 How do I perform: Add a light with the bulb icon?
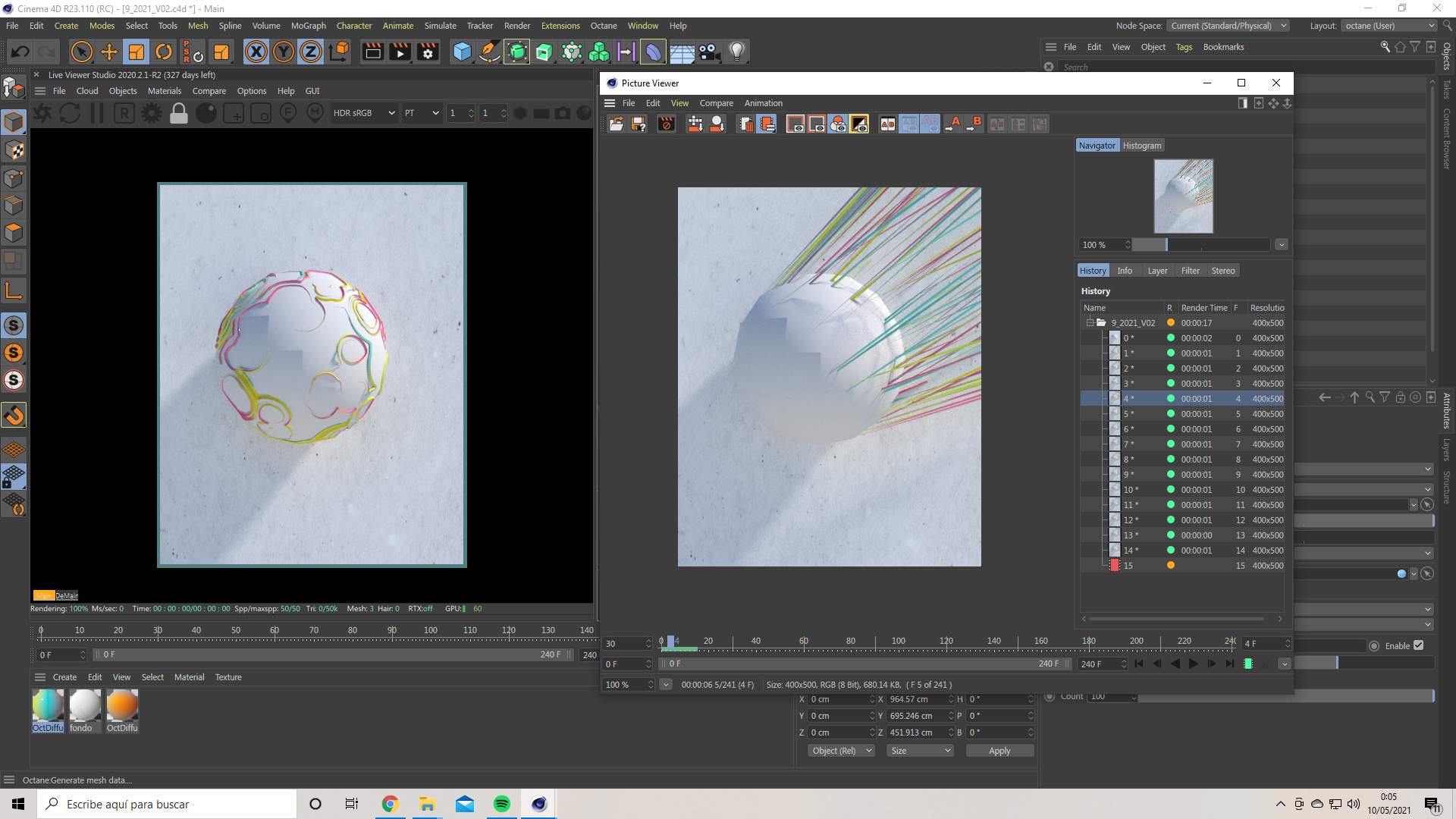click(736, 52)
